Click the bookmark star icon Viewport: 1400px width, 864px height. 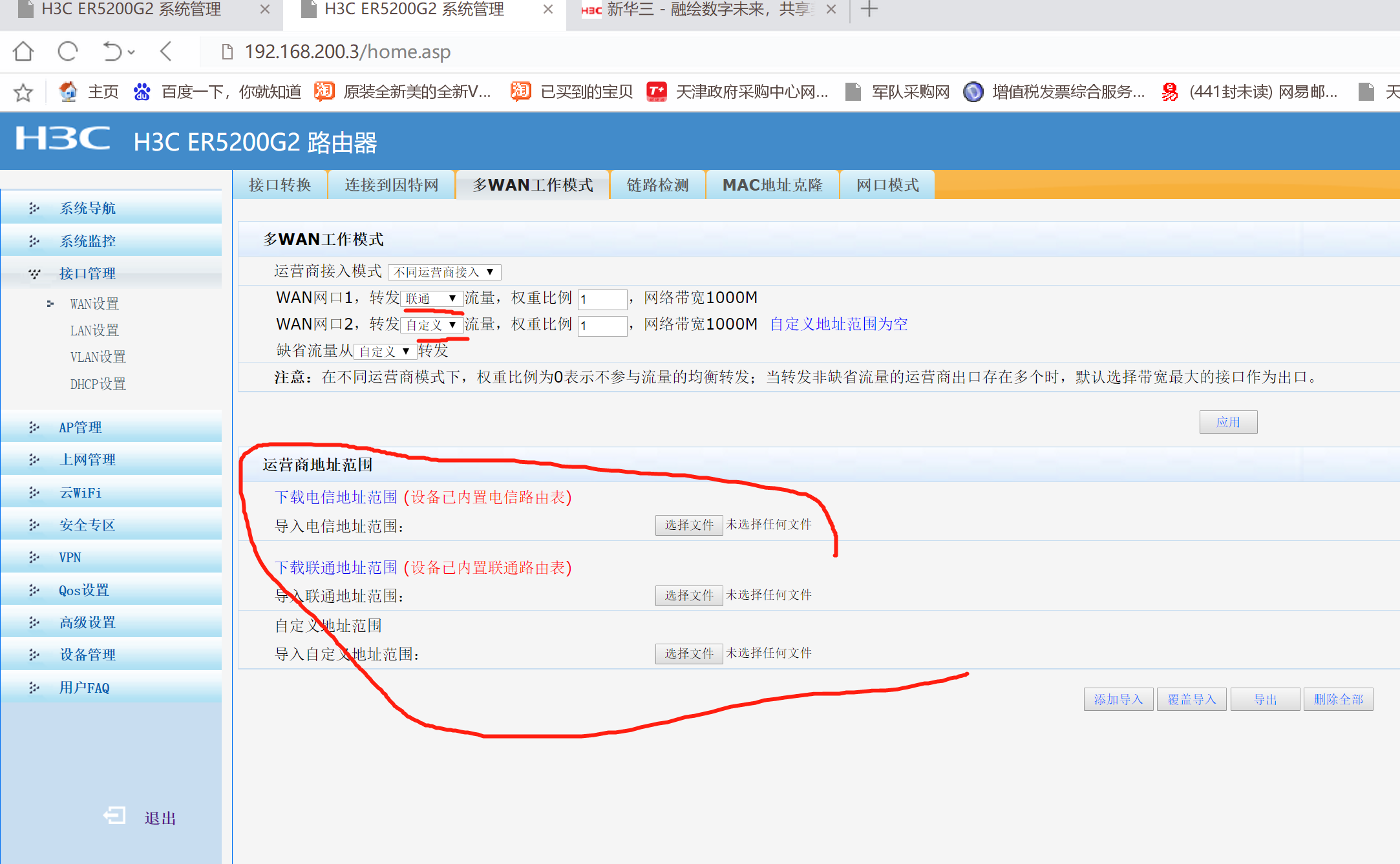coord(23,92)
